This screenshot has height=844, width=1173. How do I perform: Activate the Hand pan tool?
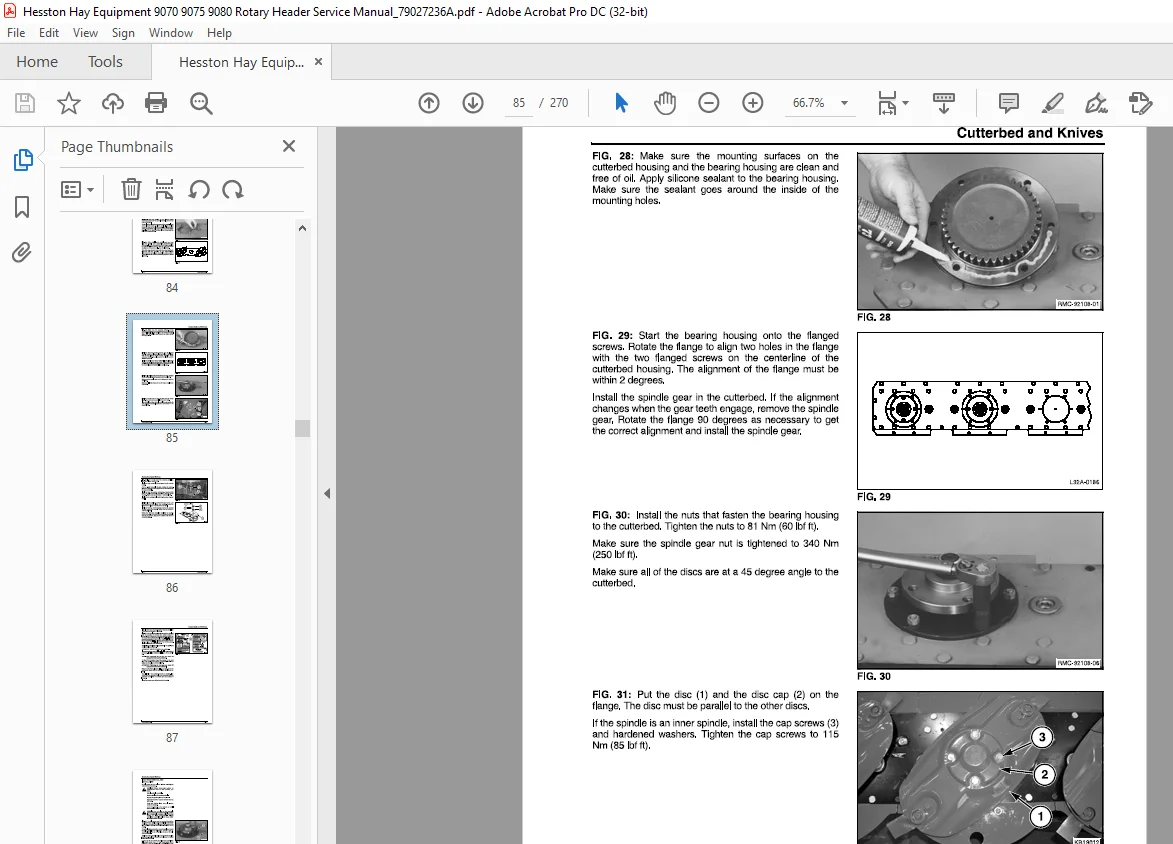click(x=664, y=103)
